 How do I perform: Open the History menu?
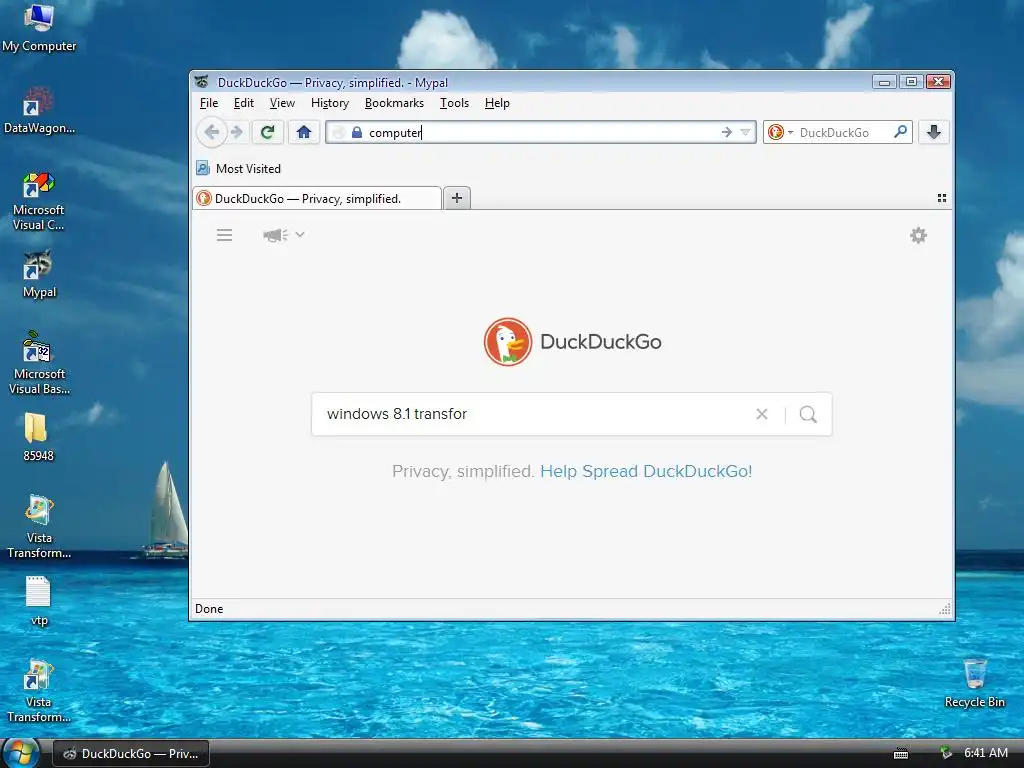coord(330,103)
